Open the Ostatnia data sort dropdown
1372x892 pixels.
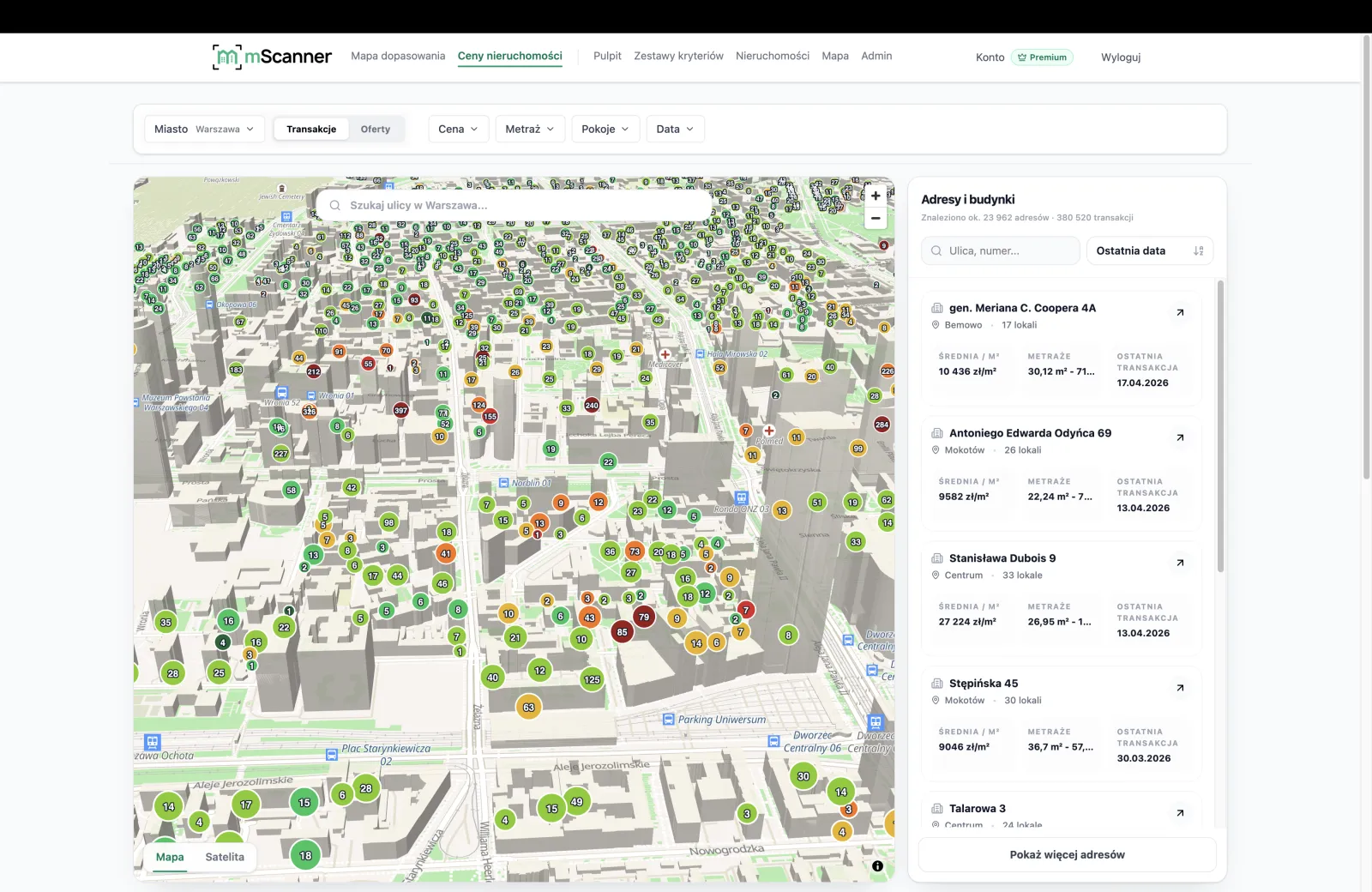[x=1150, y=250]
